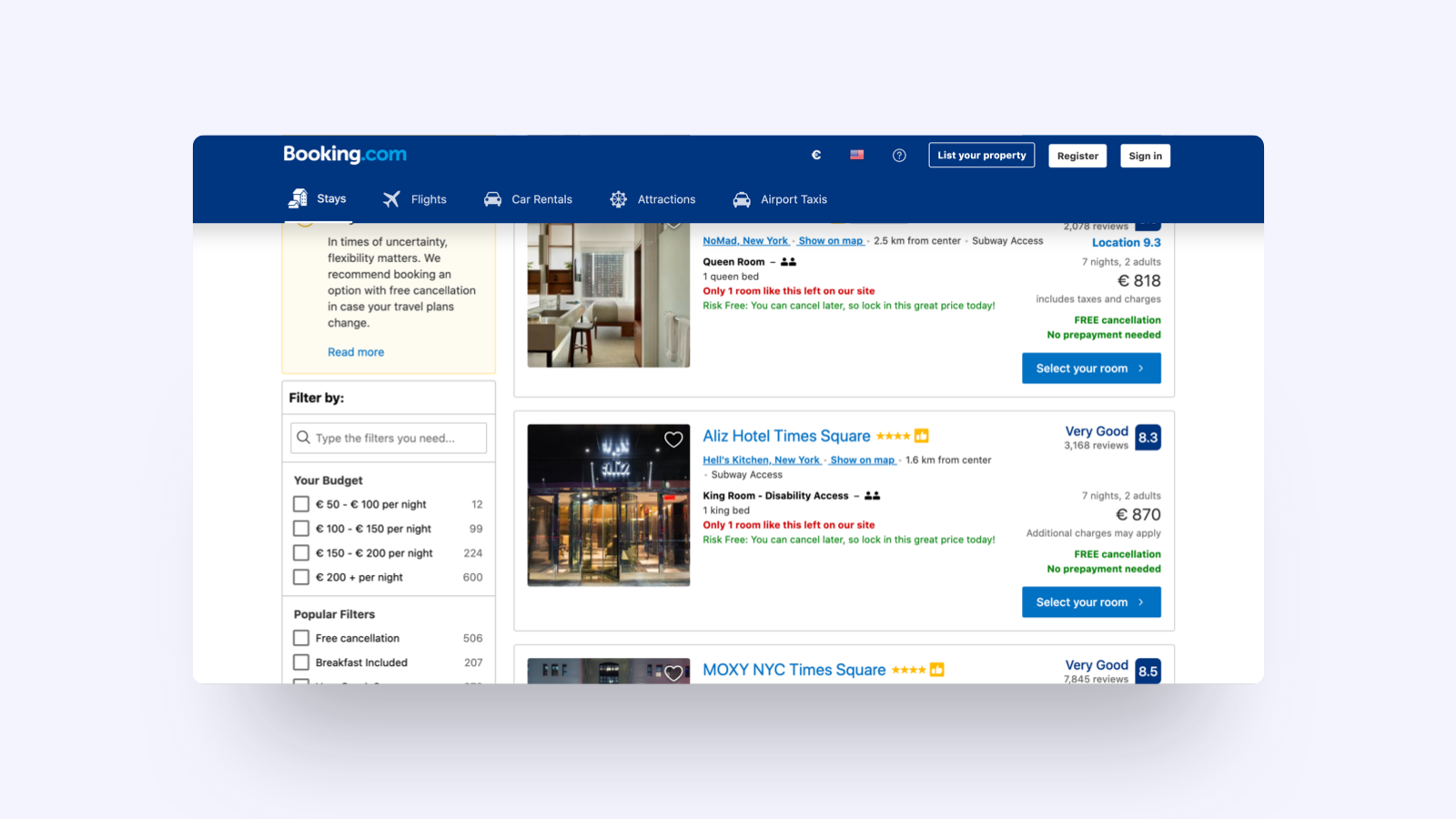Check the €200 + per night budget
This screenshot has height=819, width=1456.
[301, 577]
